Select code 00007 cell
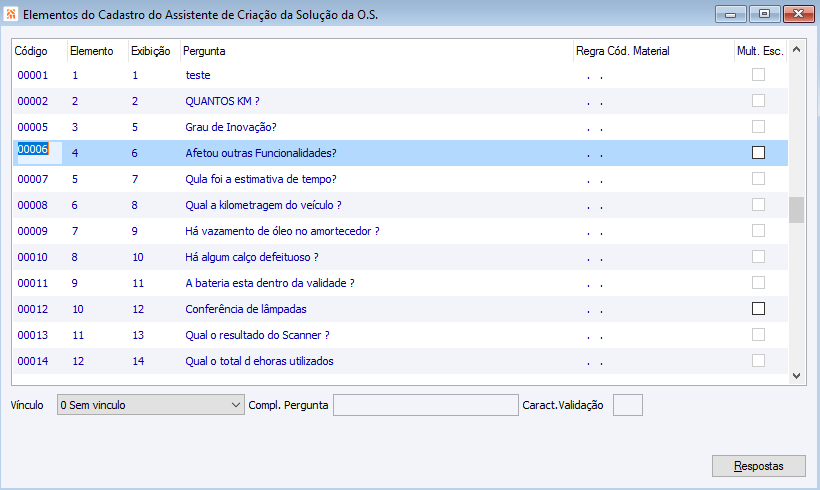The width and height of the screenshot is (820, 490). tap(32, 179)
